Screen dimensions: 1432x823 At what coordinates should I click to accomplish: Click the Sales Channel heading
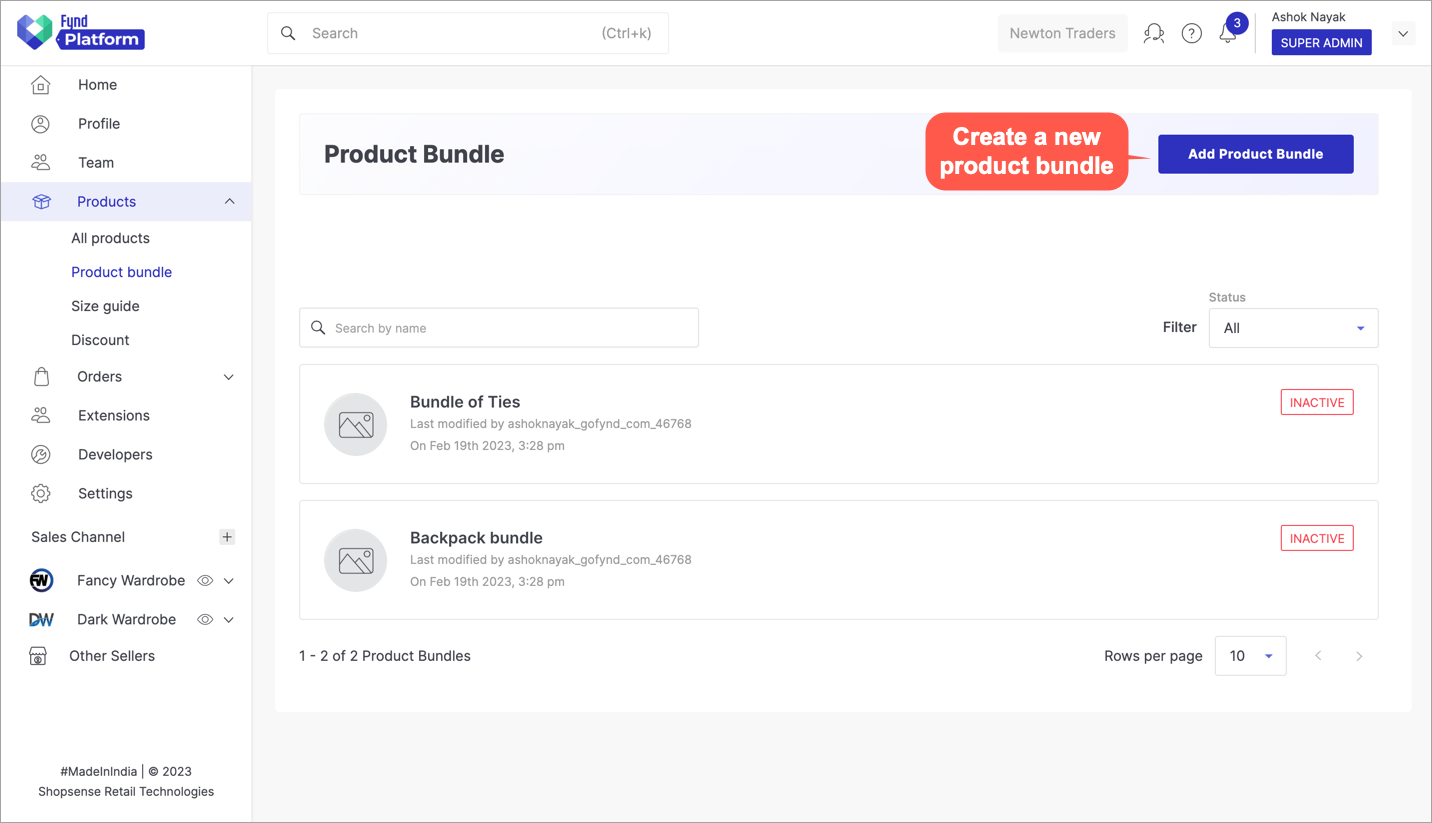[78, 537]
